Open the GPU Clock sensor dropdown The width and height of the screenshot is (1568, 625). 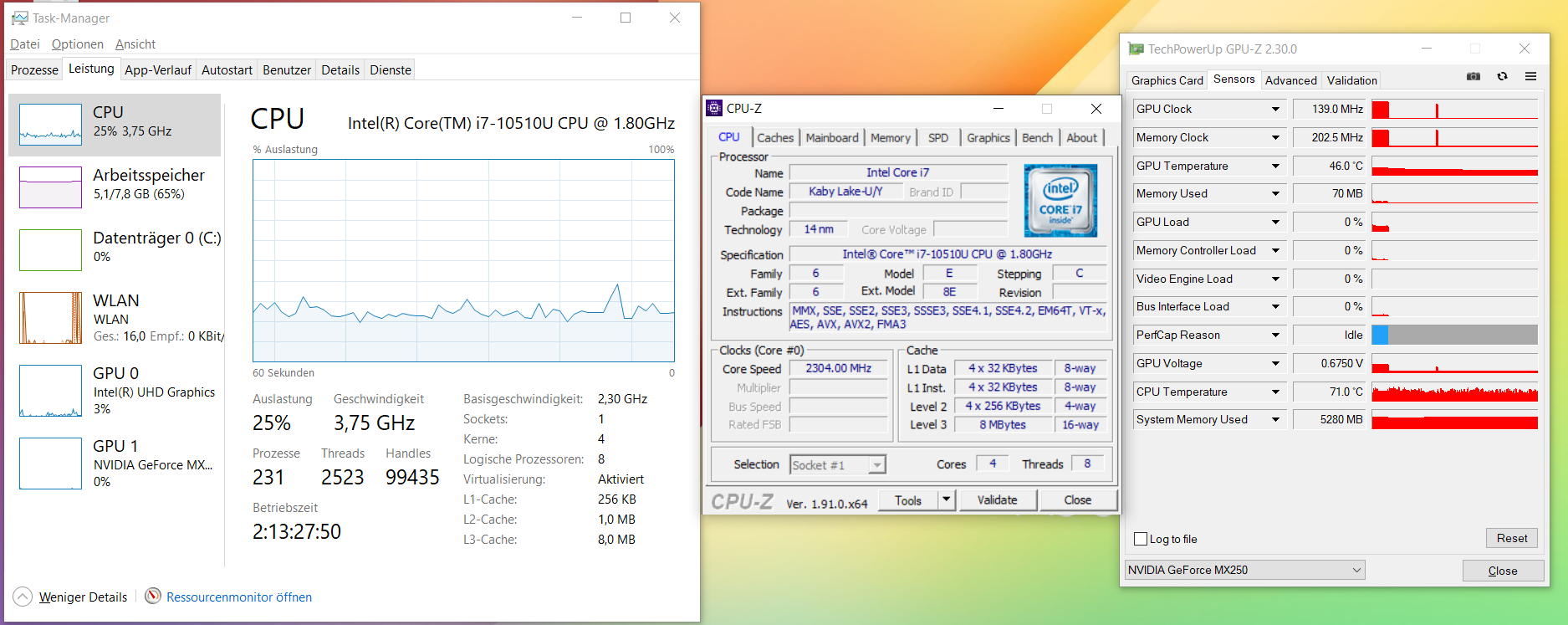pyautogui.click(x=1275, y=109)
